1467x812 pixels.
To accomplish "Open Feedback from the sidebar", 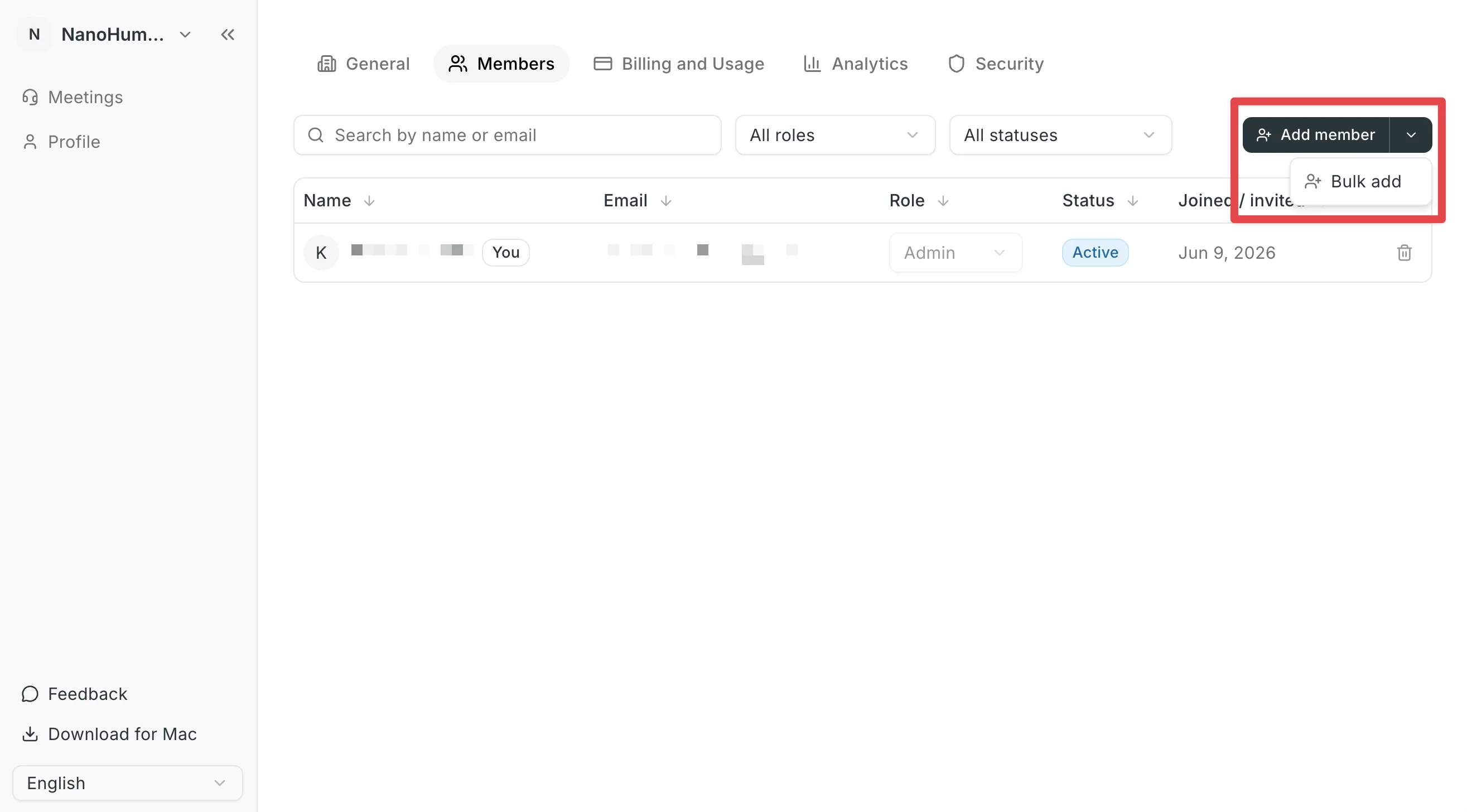I will (74, 694).
